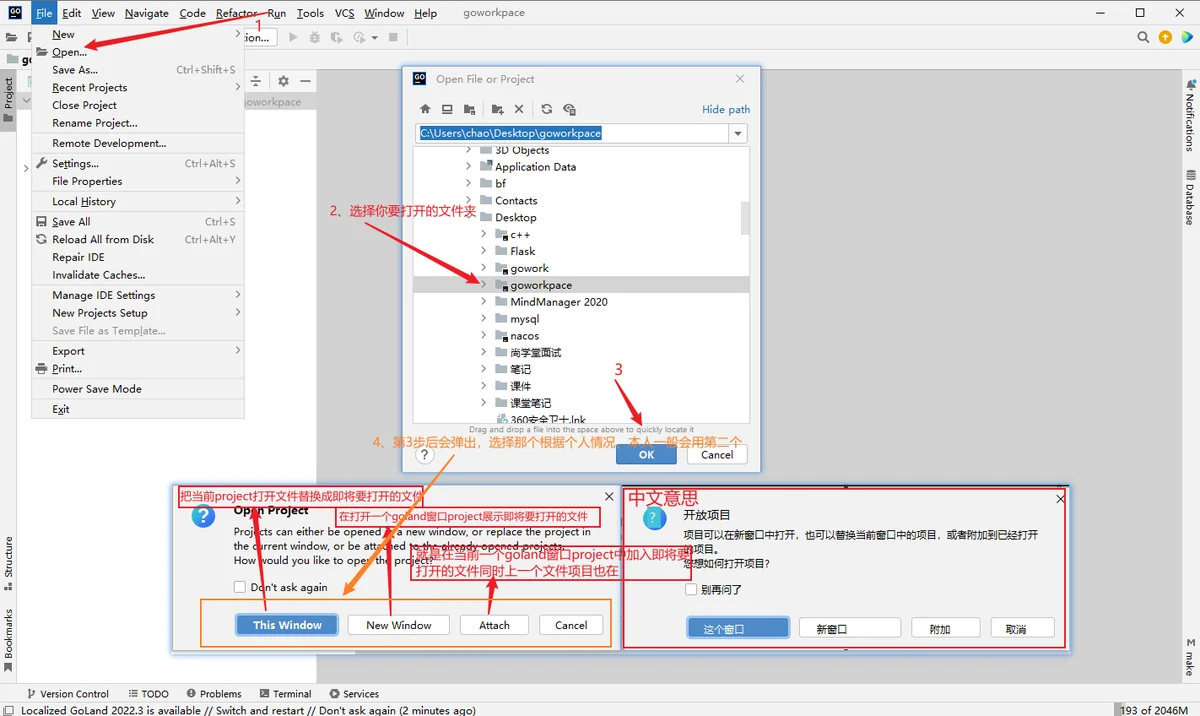This screenshot has width=1200, height=716.
Task: Open the project panel gear options
Action: tap(283, 81)
